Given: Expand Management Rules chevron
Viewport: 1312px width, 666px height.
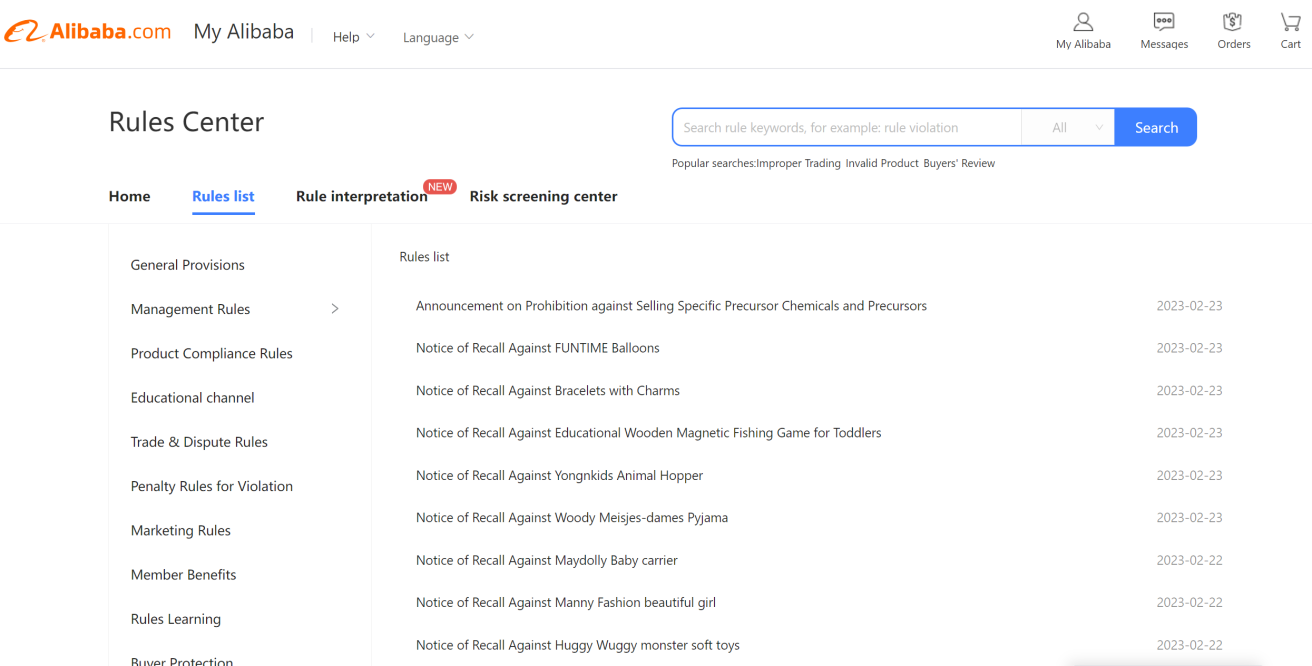Looking at the screenshot, I should click(x=335, y=309).
